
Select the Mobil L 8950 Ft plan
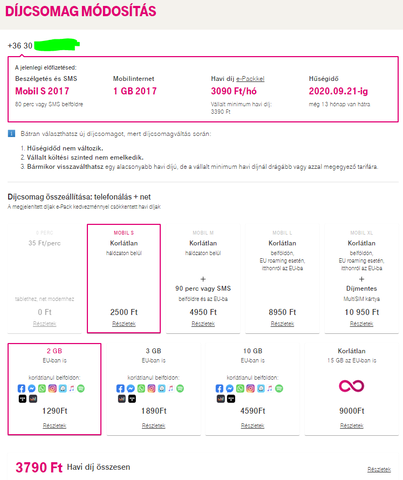[x=282, y=278]
